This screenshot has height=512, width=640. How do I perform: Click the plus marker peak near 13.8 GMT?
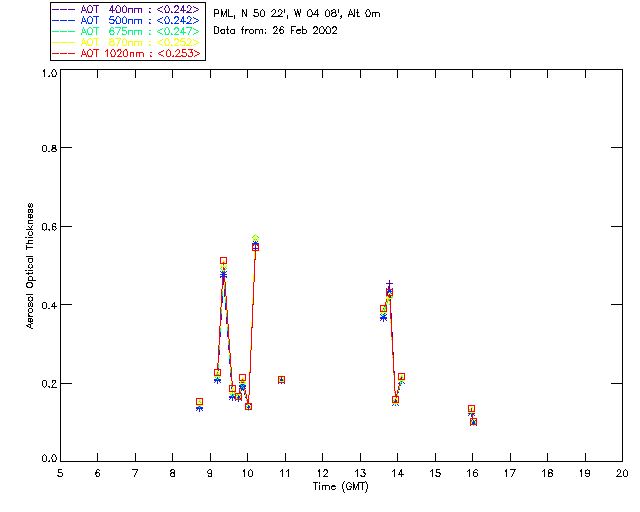(389, 285)
